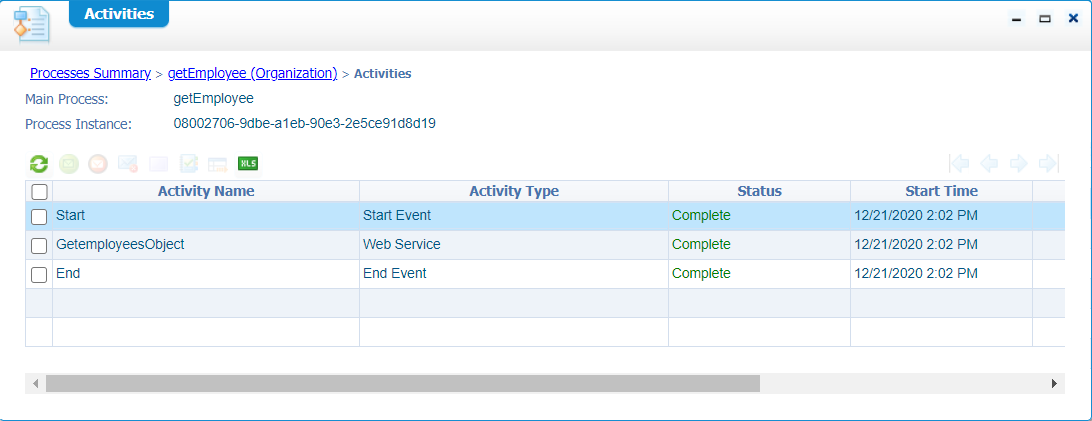Click the green envelope toolbar icon
The image size is (1092, 421).
click(69, 164)
